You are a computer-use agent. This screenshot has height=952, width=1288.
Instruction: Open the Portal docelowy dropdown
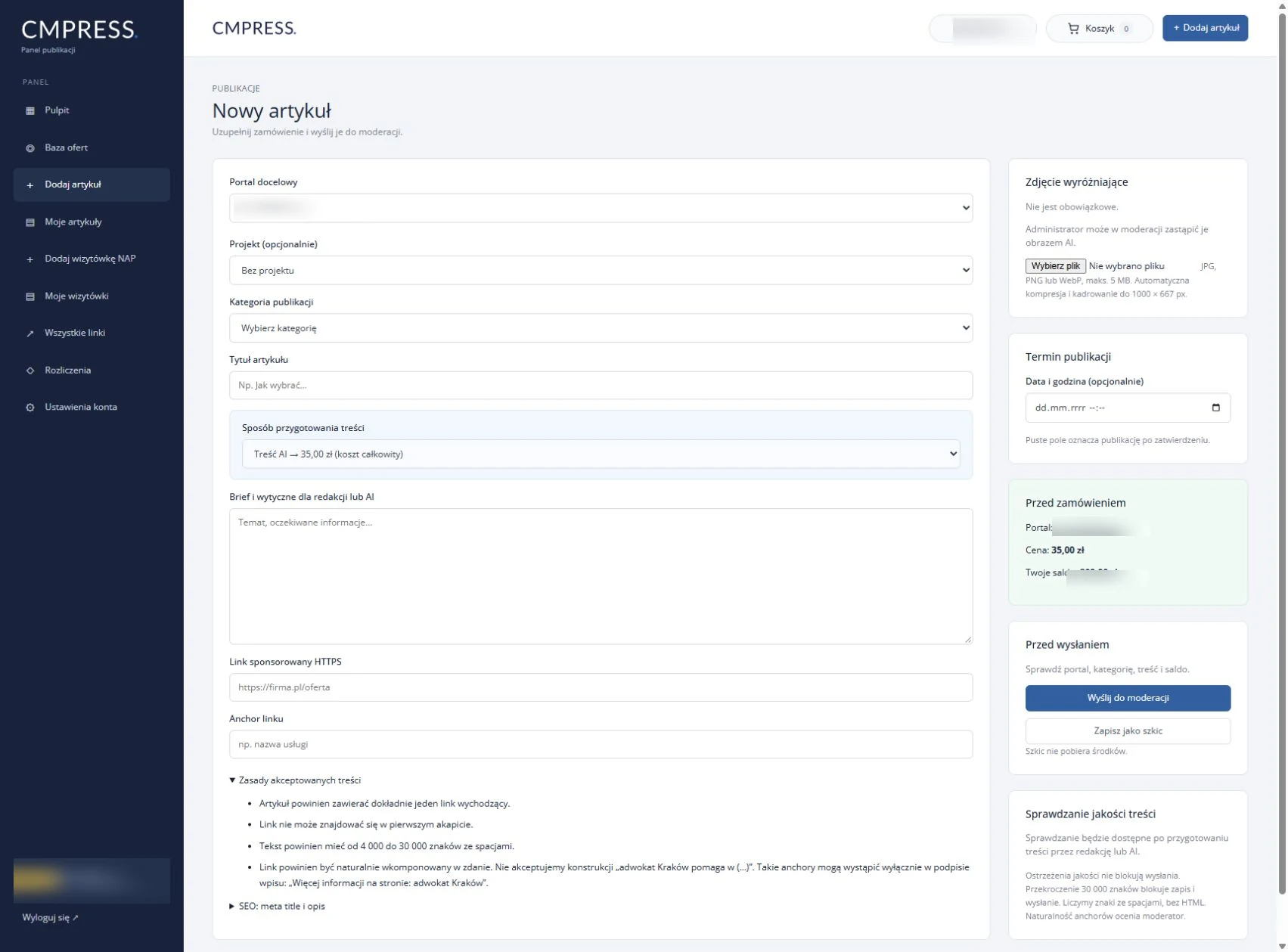point(601,208)
